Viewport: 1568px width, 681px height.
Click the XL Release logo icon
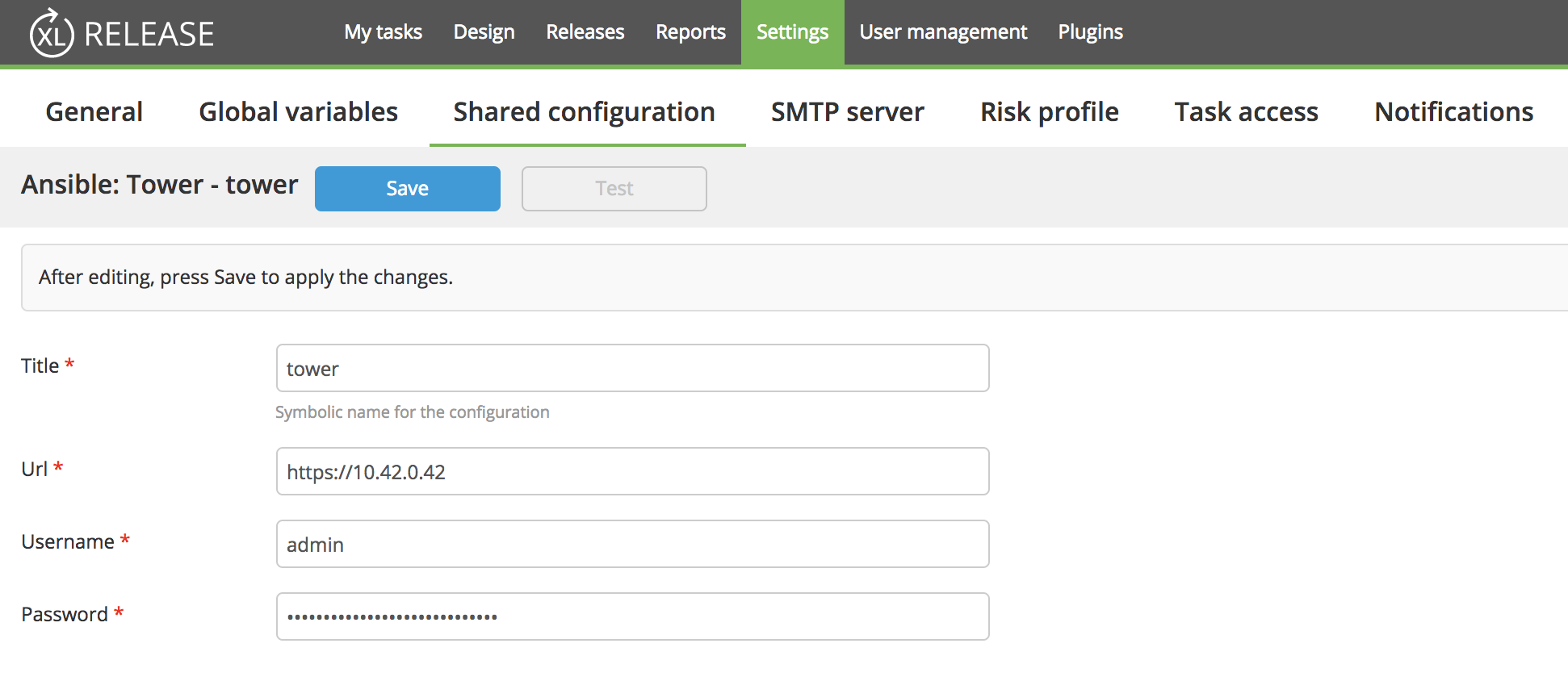point(52,33)
